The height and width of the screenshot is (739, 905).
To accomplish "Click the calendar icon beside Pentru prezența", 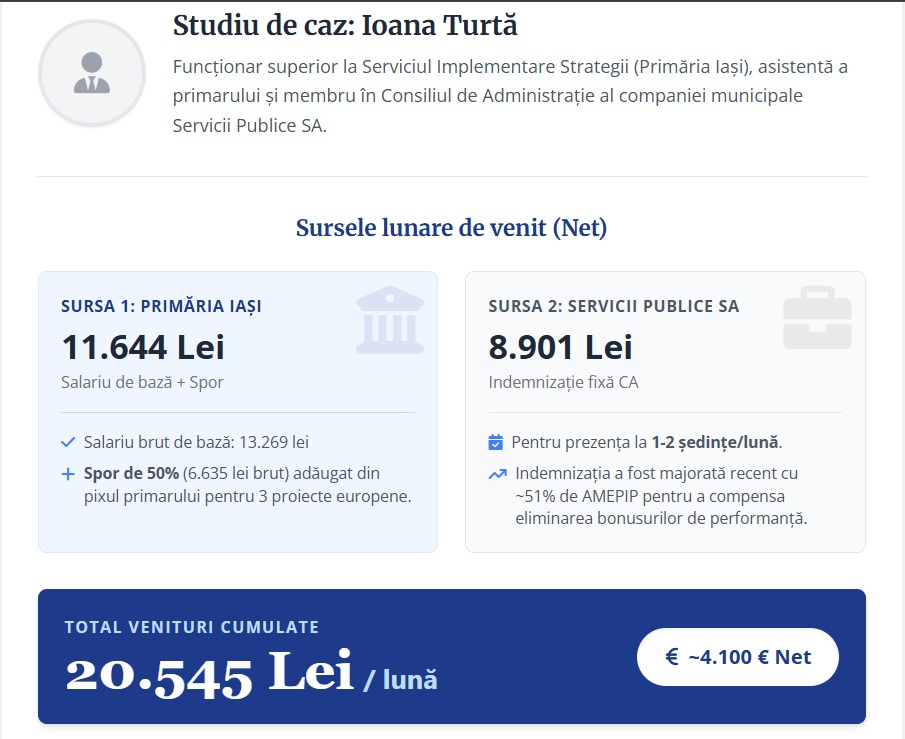I will pos(496,442).
